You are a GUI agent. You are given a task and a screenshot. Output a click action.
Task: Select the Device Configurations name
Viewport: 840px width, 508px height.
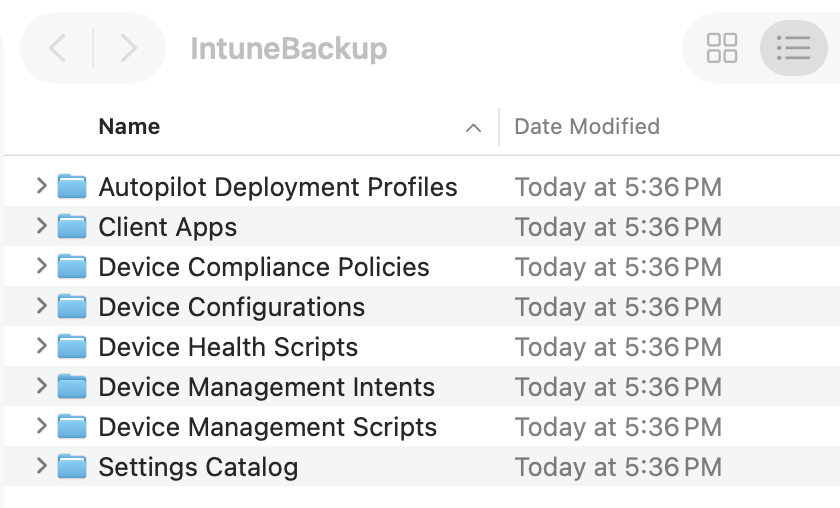(x=231, y=308)
